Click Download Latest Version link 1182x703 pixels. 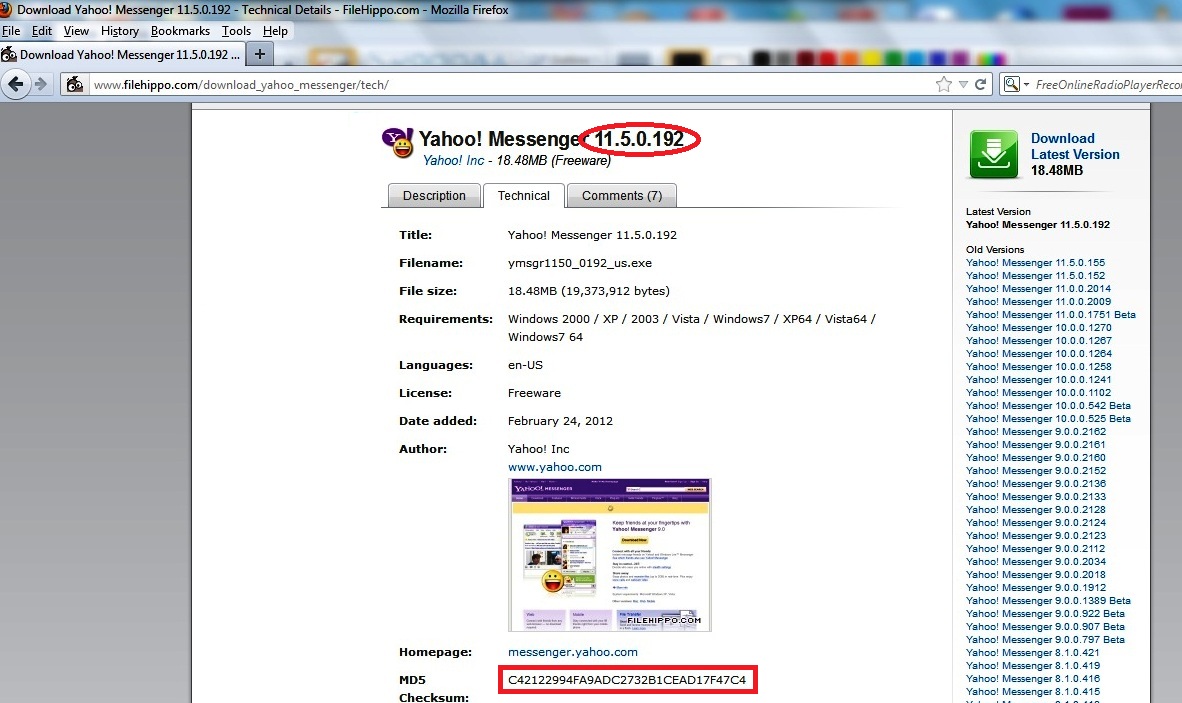(x=1075, y=146)
